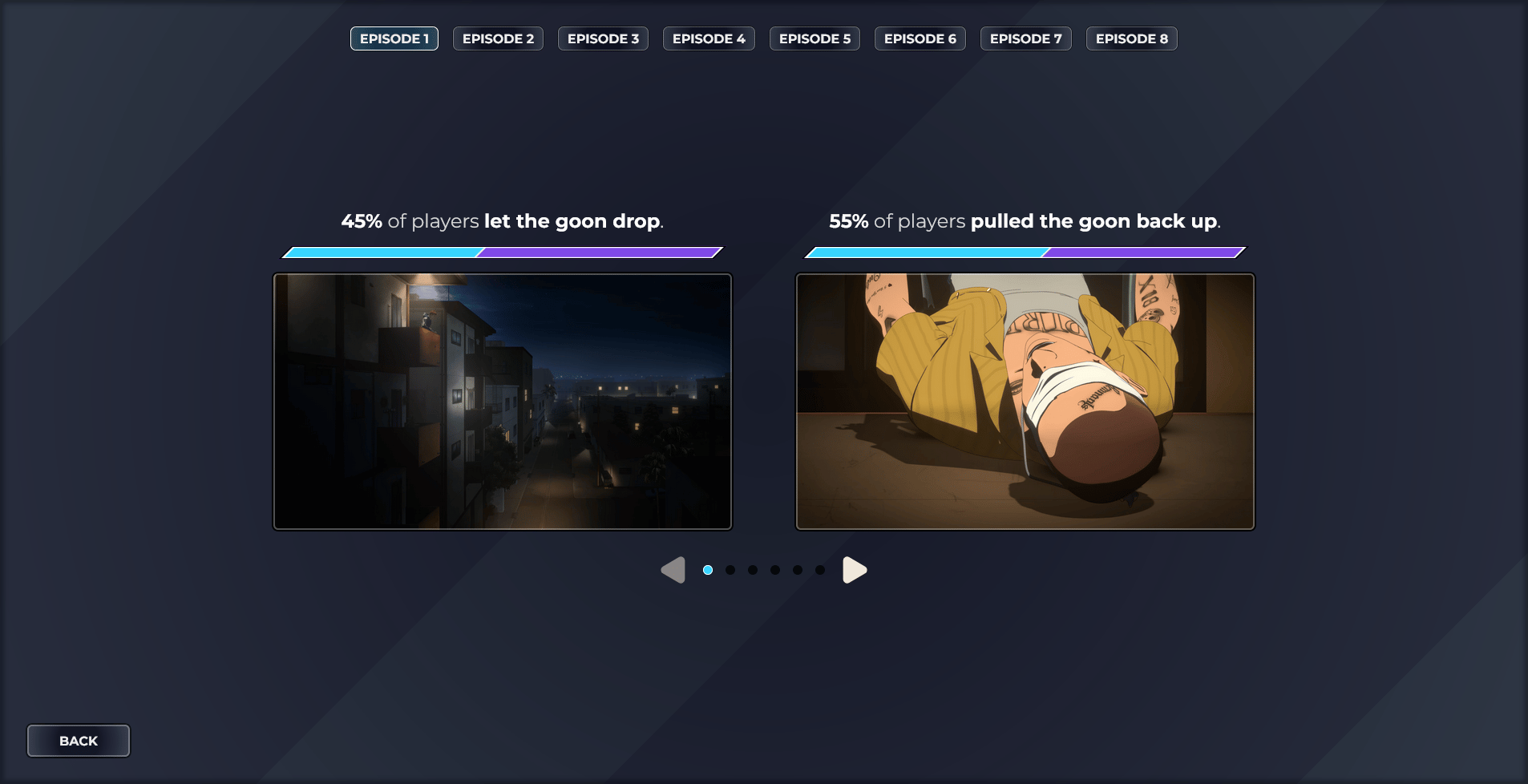The image size is (1528, 784).
Task: Click the right arrow to next choice
Action: [855, 570]
